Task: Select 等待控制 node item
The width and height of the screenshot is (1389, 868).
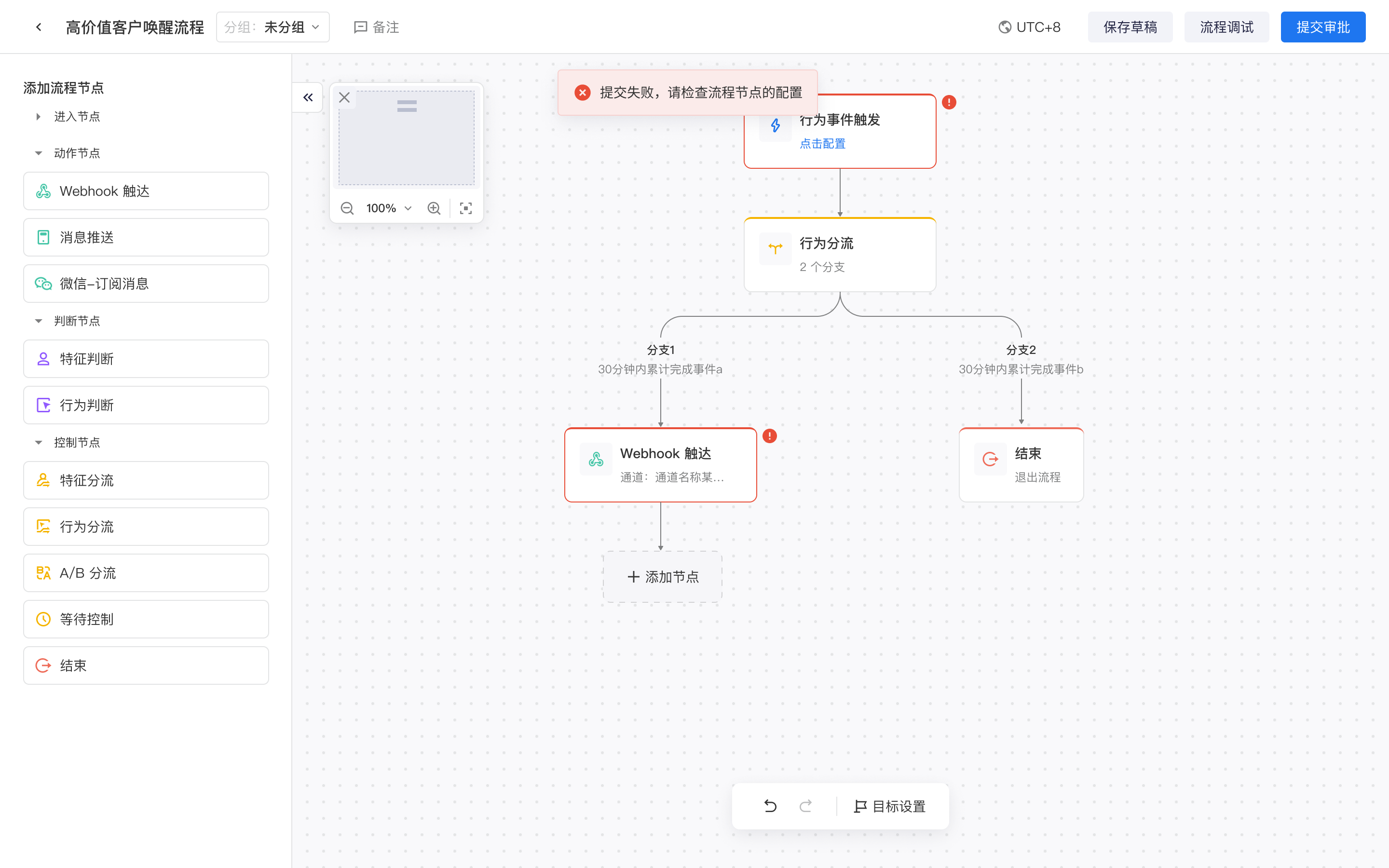Action: (146, 620)
